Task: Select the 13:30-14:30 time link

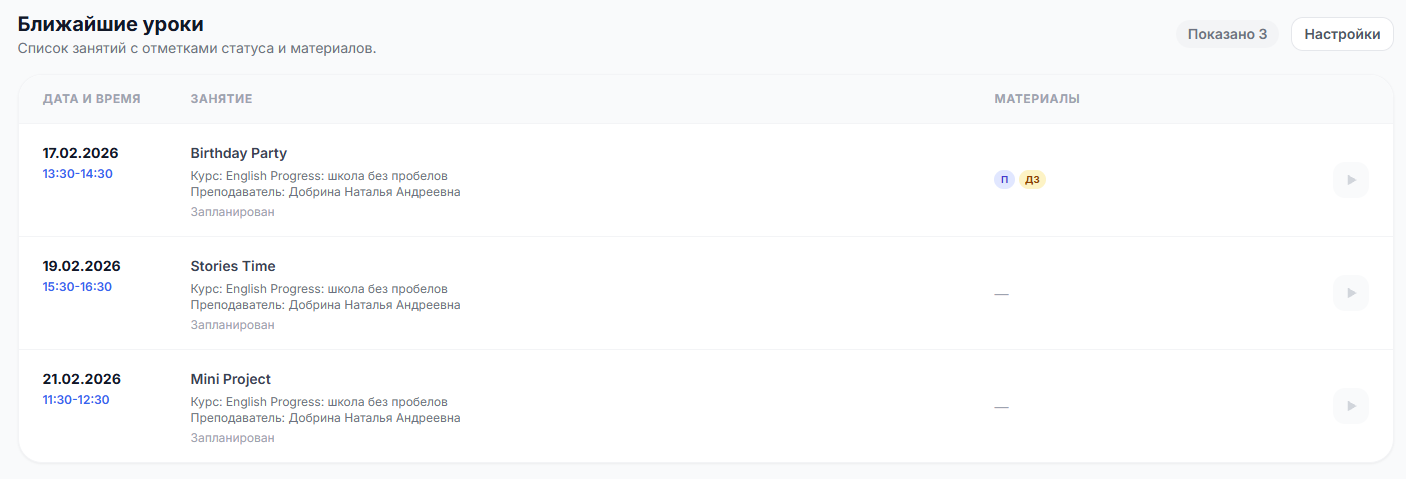Action: (x=77, y=174)
